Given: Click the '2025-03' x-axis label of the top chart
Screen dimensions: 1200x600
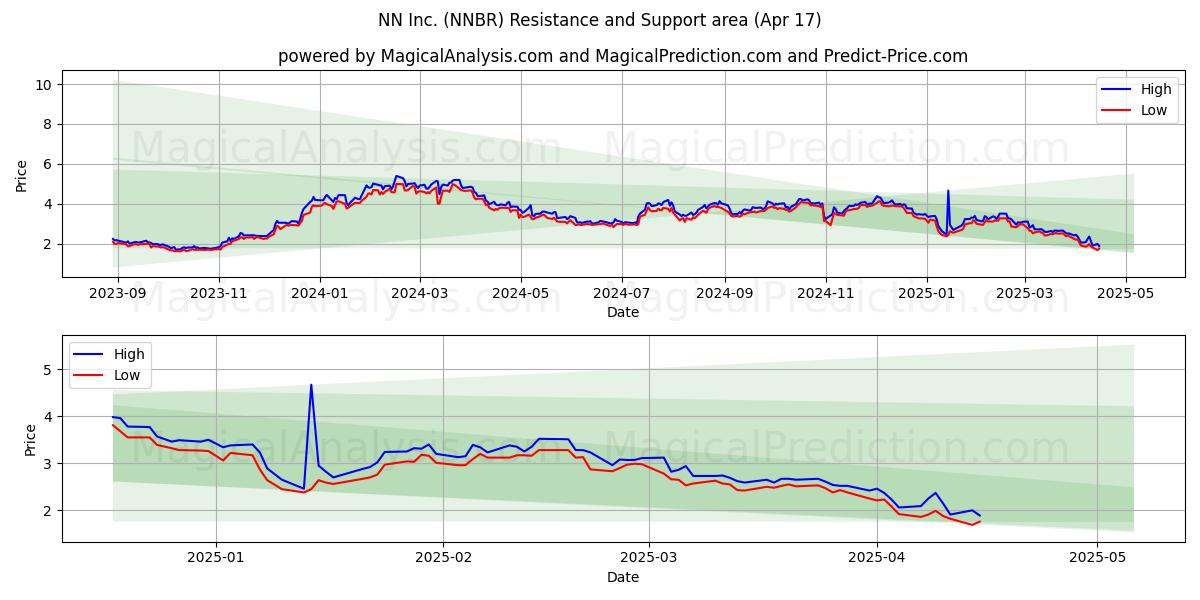Looking at the screenshot, I should pyautogui.click(x=1024, y=295).
